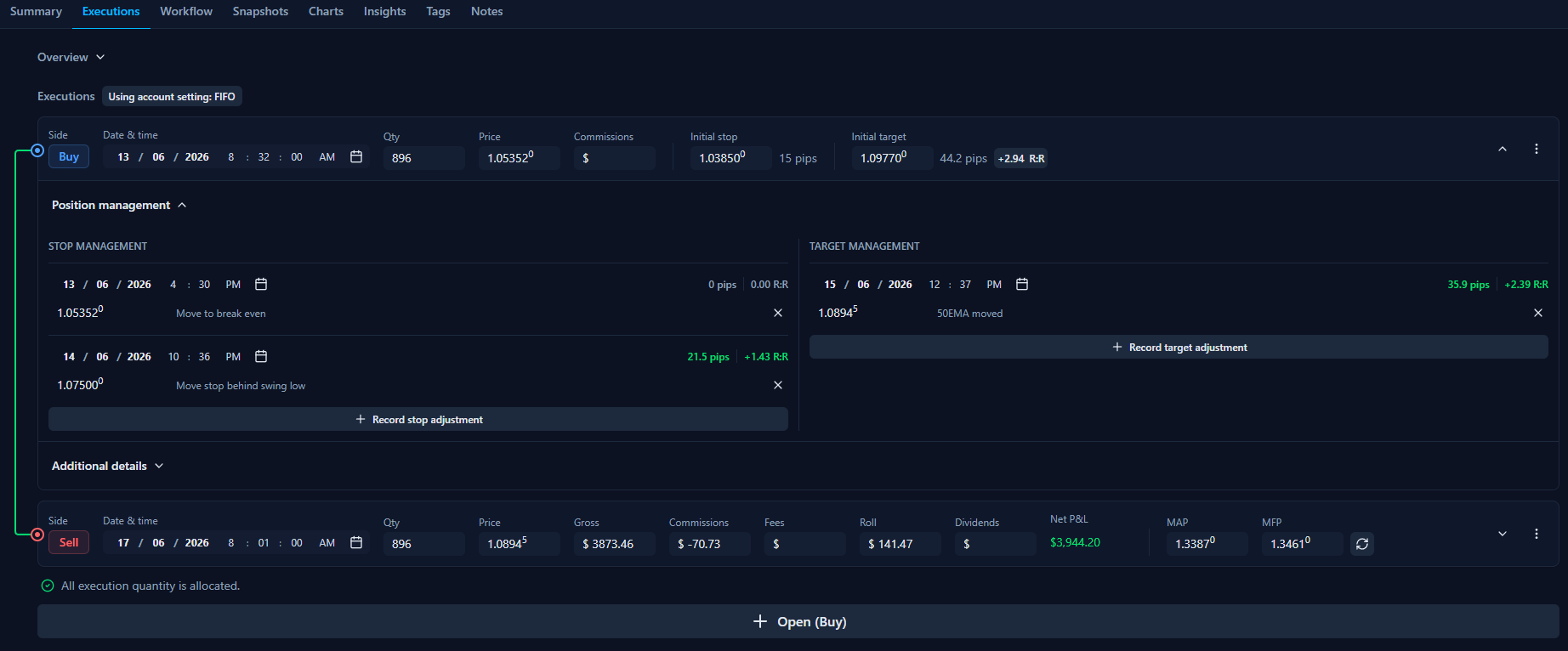Edit the MFP 1.3461 field

click(x=1303, y=544)
